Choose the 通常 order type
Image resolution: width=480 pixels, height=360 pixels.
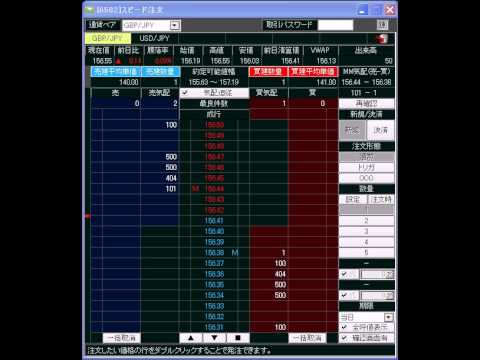tap(366, 157)
